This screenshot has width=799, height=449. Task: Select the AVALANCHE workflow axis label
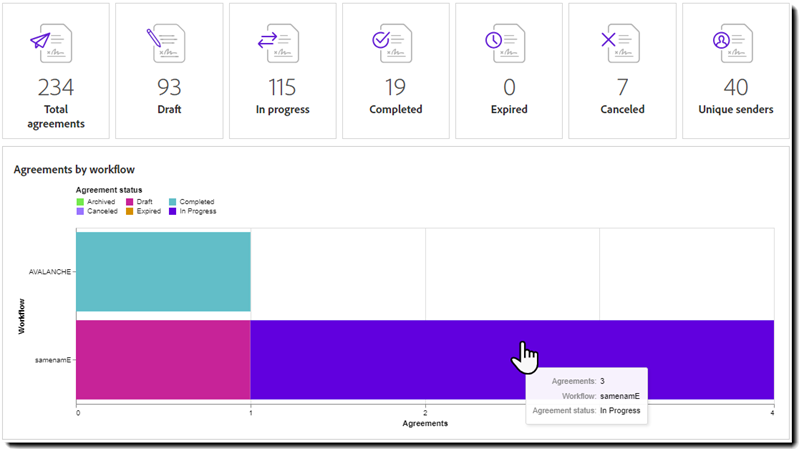pyautogui.click(x=48, y=272)
